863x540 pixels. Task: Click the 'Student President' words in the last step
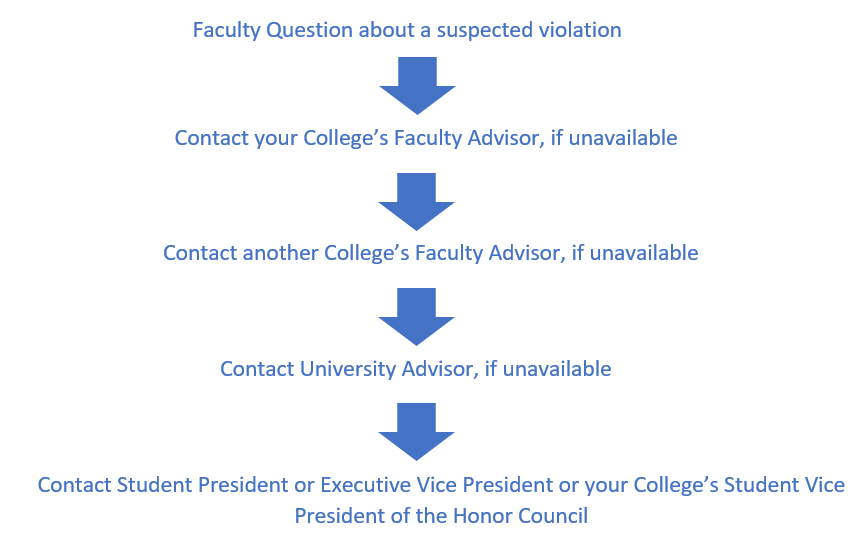click(202, 485)
